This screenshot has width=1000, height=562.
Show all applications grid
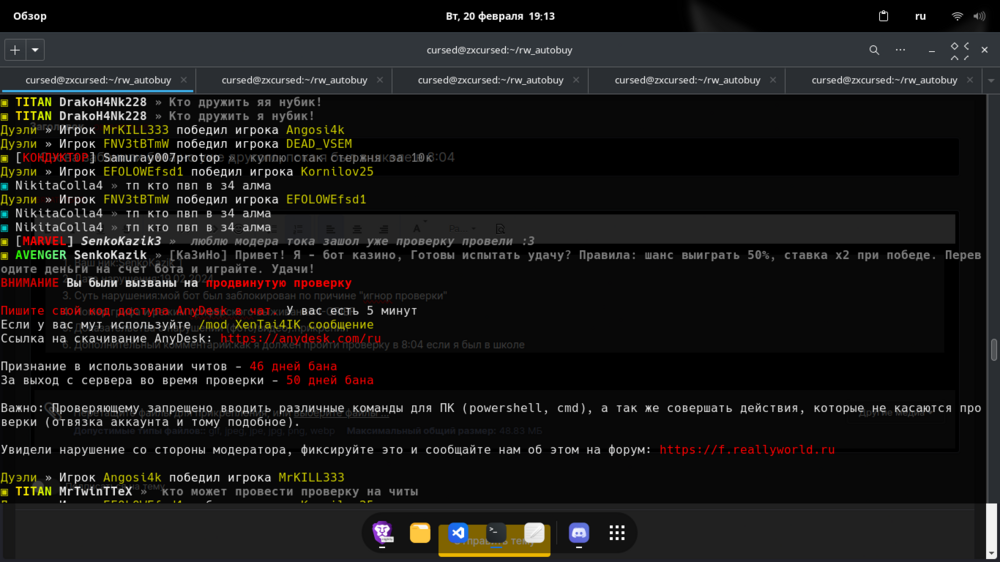pos(617,532)
